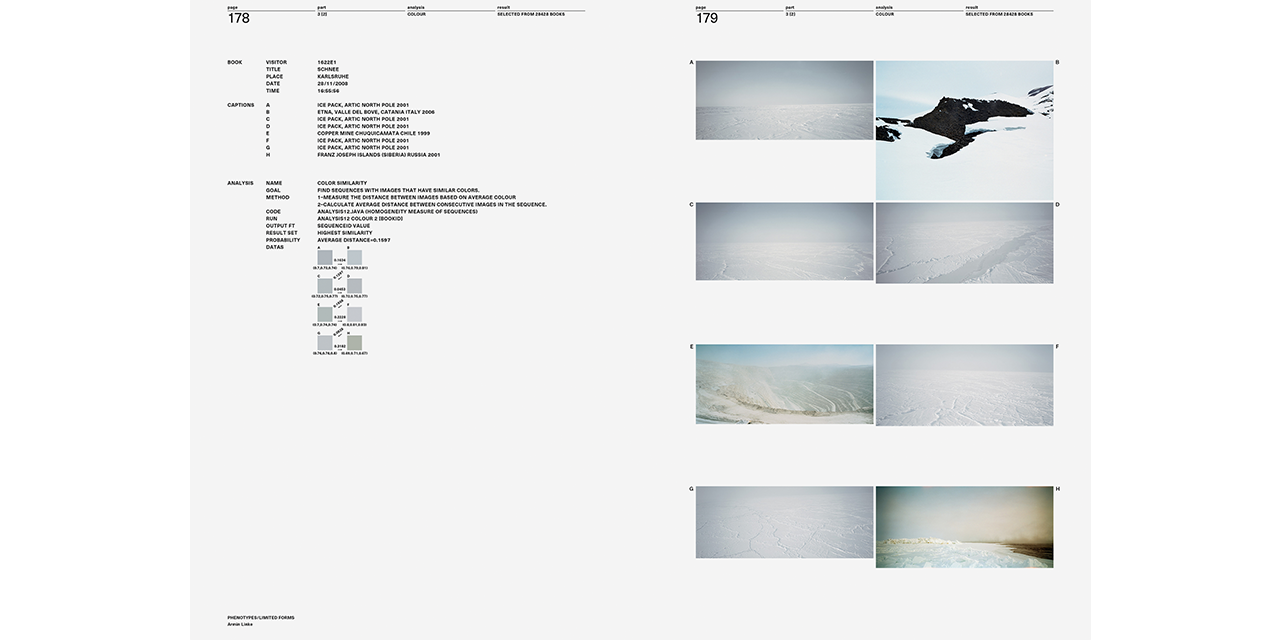Select photo C of the ice pack
Screen dimensions: 1280x640
pos(784,241)
